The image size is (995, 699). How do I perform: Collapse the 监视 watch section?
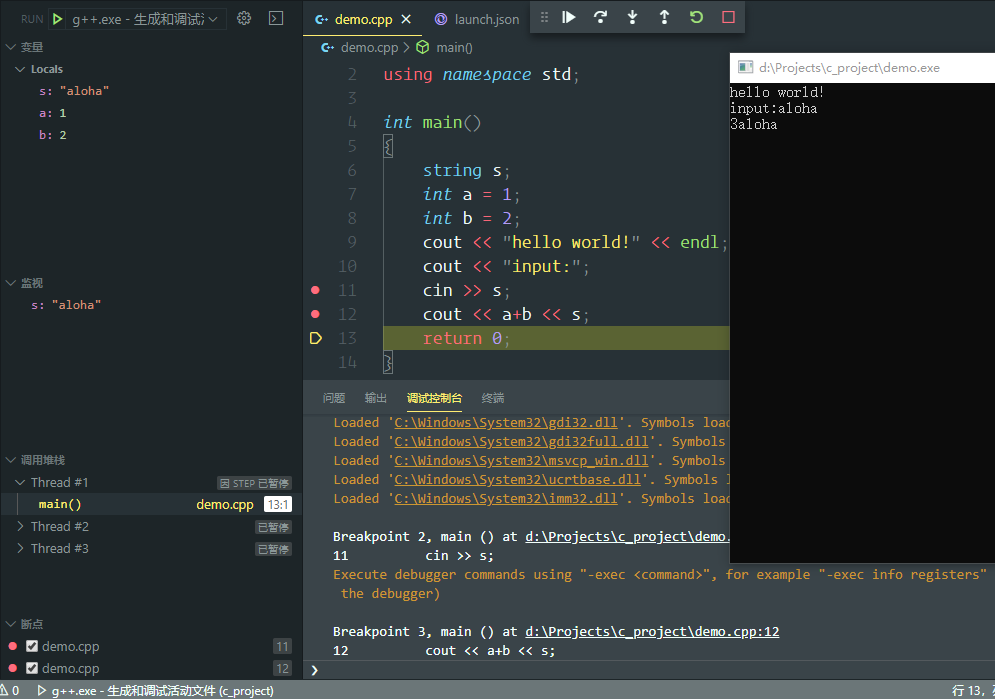[11, 283]
